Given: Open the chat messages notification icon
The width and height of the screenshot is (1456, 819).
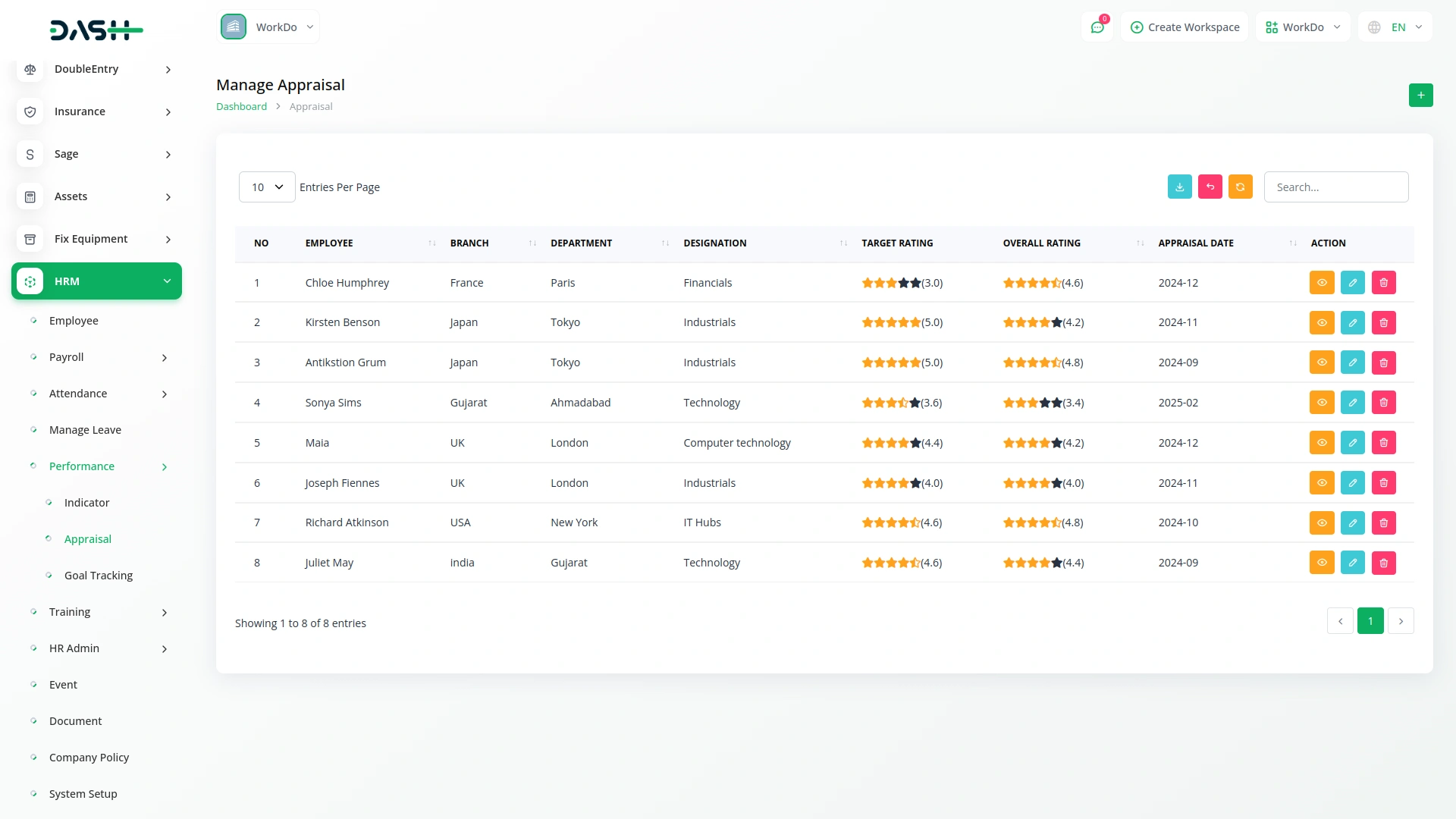Looking at the screenshot, I should coord(1097,27).
